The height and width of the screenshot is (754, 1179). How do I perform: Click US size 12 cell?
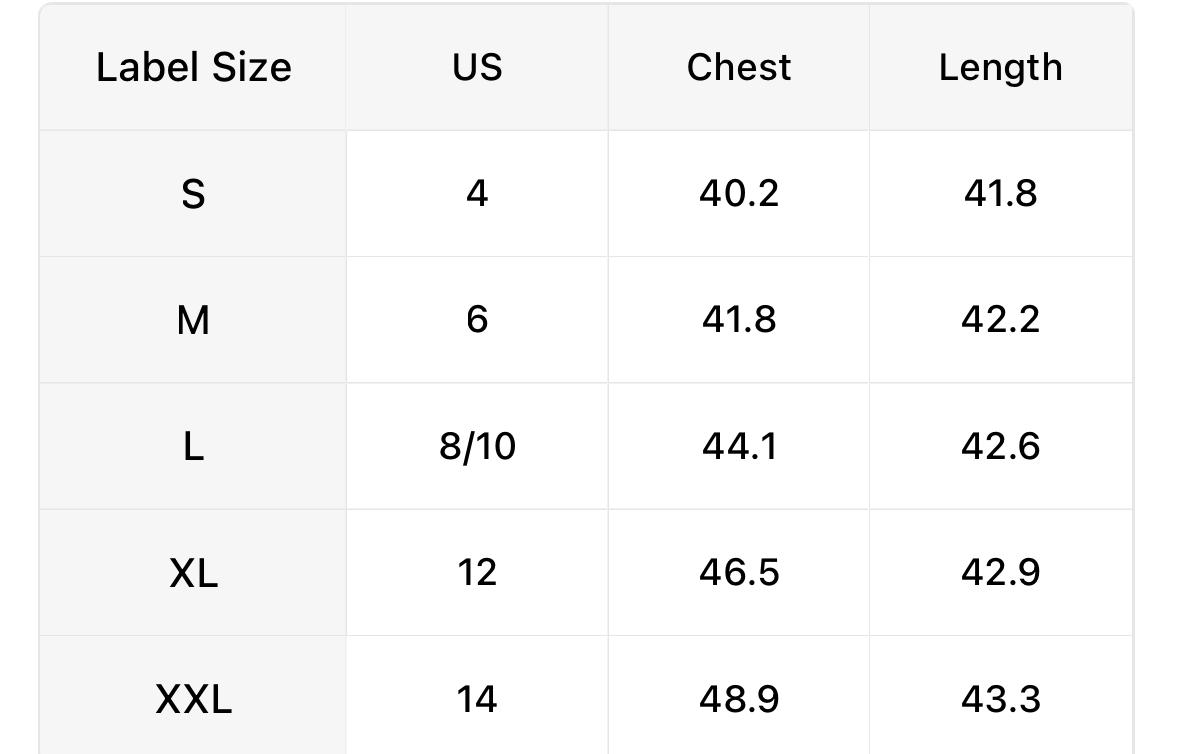click(477, 573)
